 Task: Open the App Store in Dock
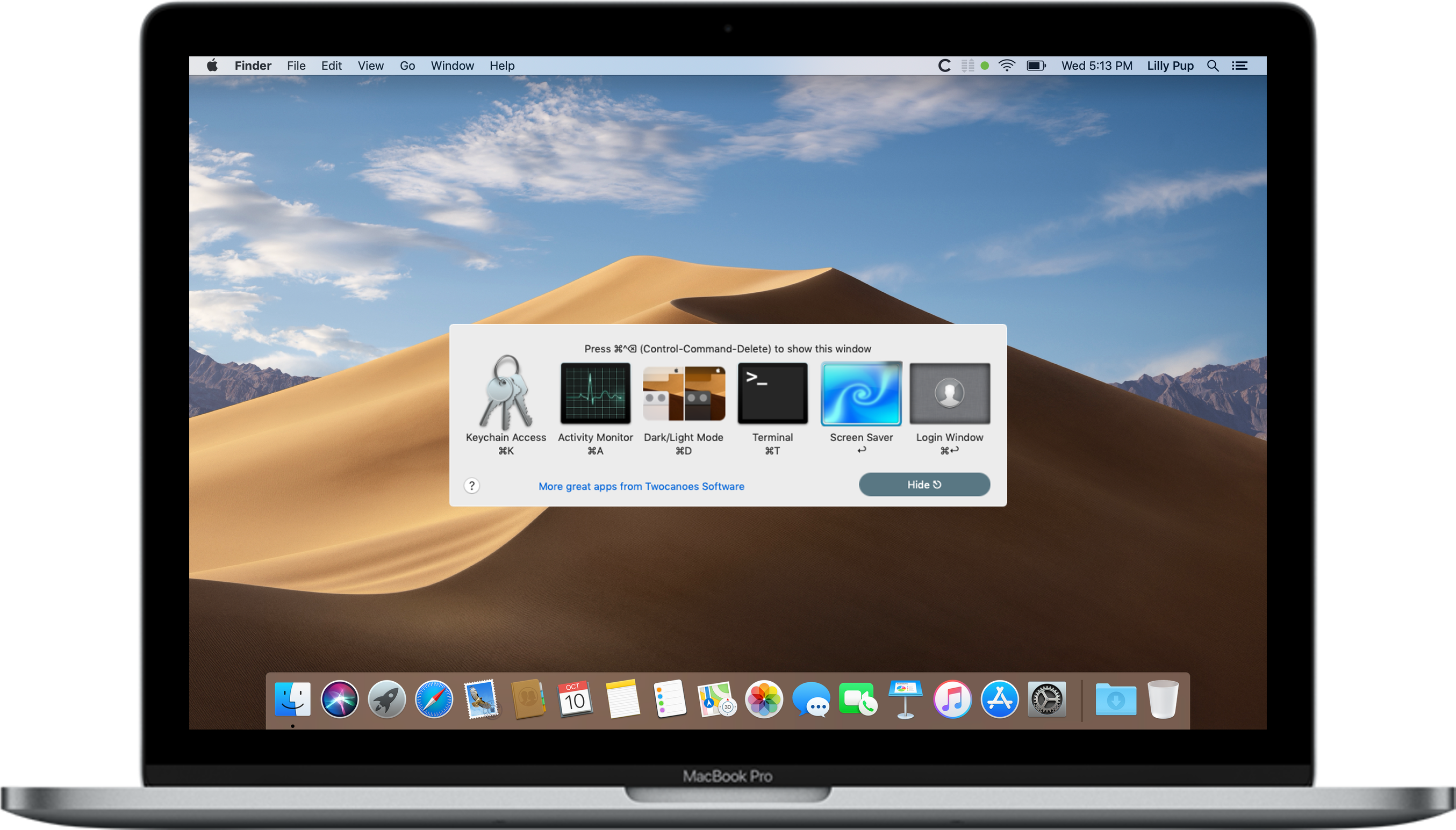click(999, 699)
